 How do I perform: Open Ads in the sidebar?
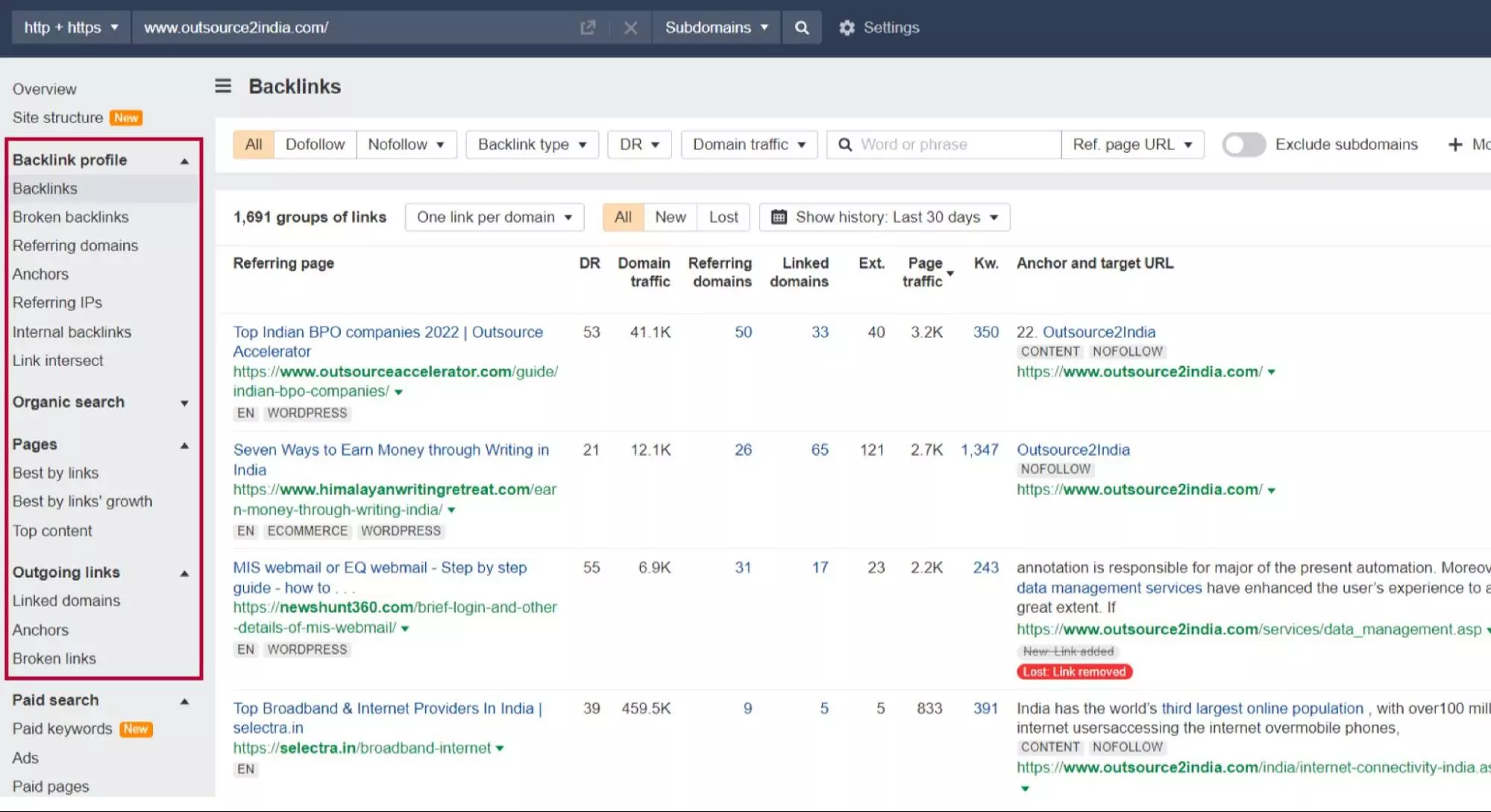pos(25,758)
